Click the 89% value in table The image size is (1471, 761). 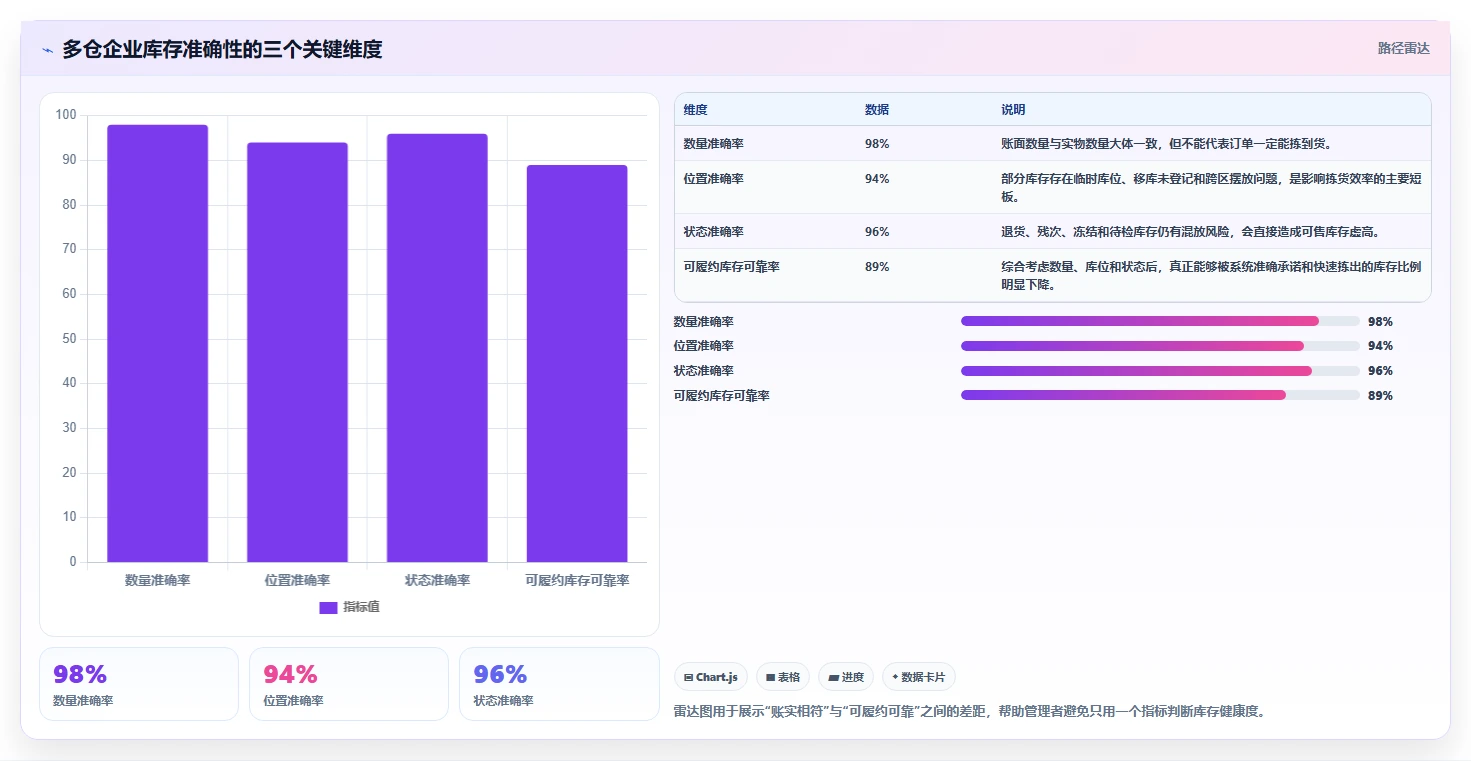pyautogui.click(x=877, y=267)
